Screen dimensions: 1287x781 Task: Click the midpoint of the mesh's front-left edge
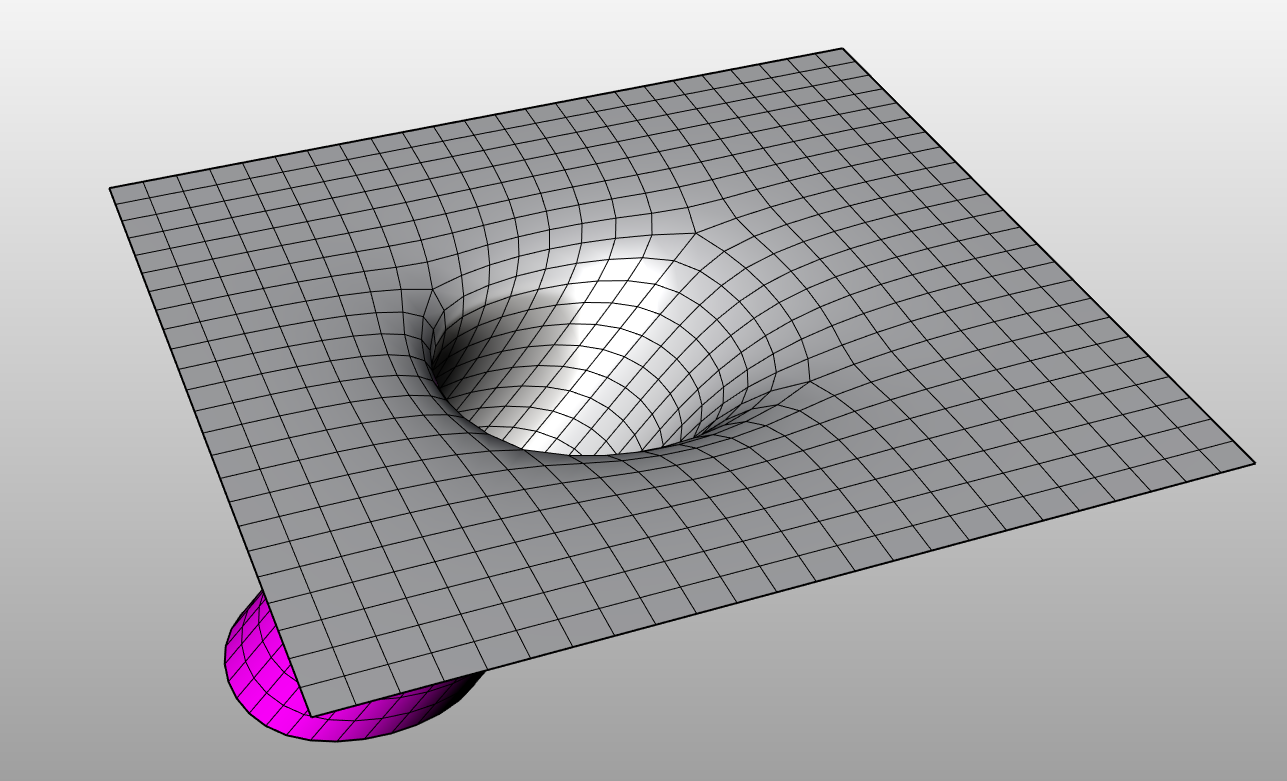pos(210,451)
